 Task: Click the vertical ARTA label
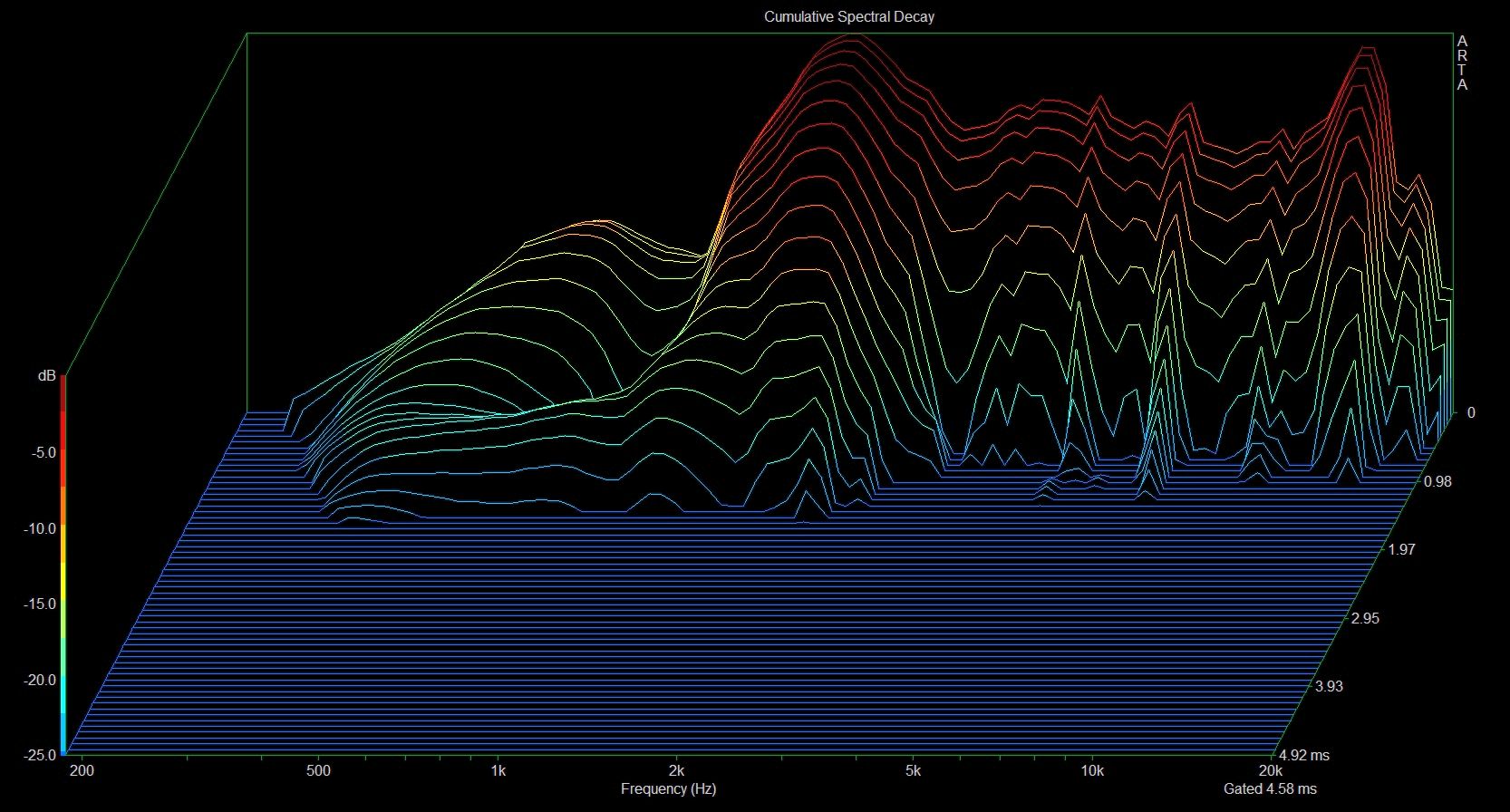(1461, 63)
